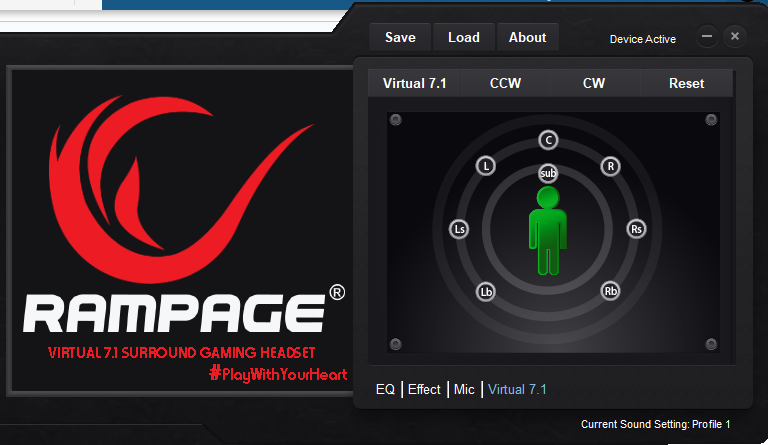Select the subwoofer (sub) speaker icon
The width and height of the screenshot is (768, 445).
[x=548, y=173]
